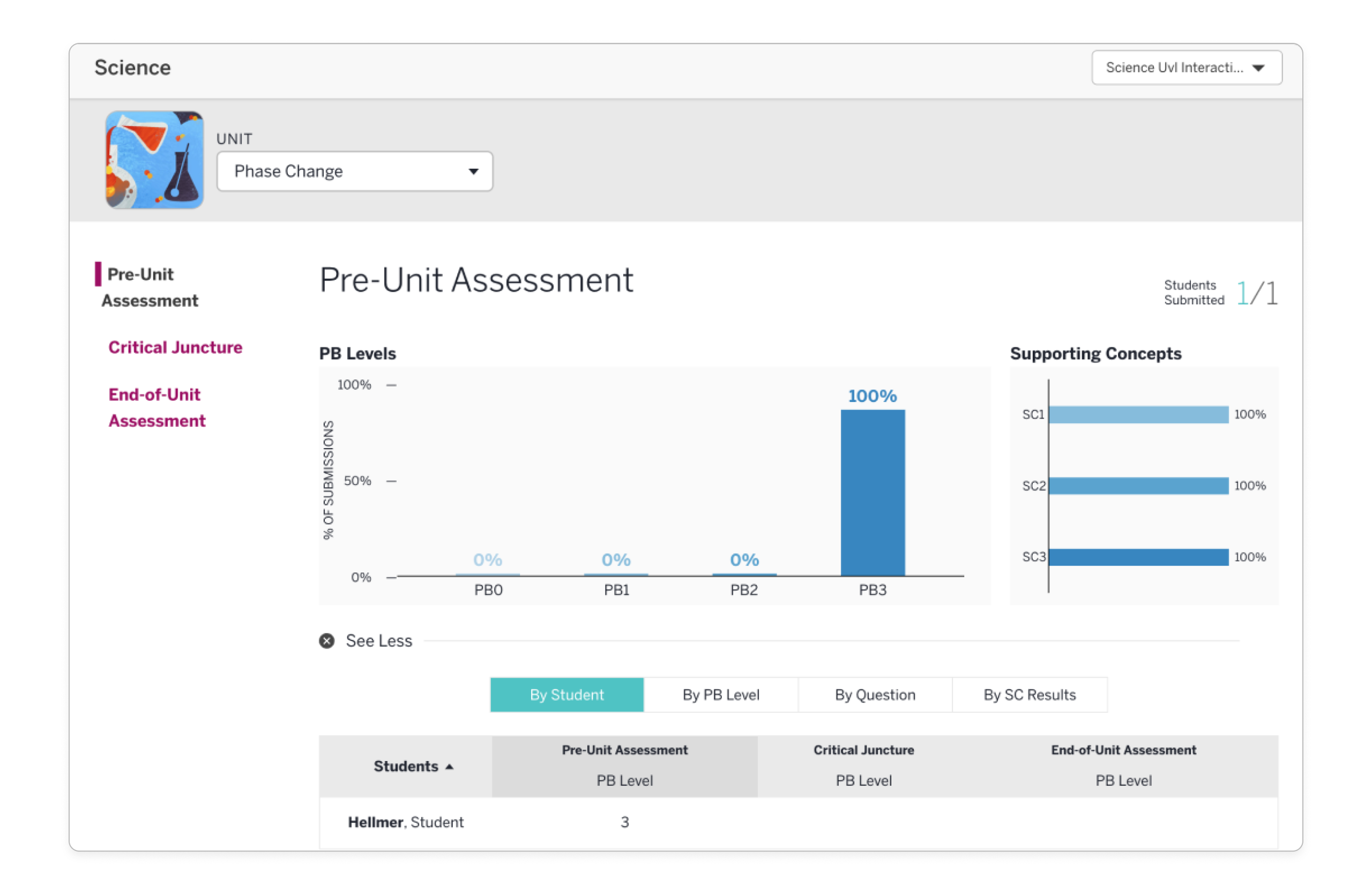1372x895 pixels.
Task: Open the By SC Results tab
Action: click(1029, 694)
